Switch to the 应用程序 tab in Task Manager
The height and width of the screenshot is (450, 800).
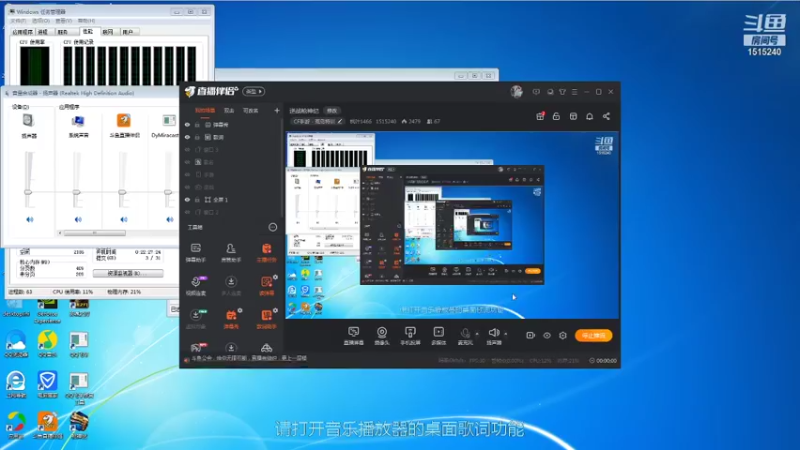22,32
